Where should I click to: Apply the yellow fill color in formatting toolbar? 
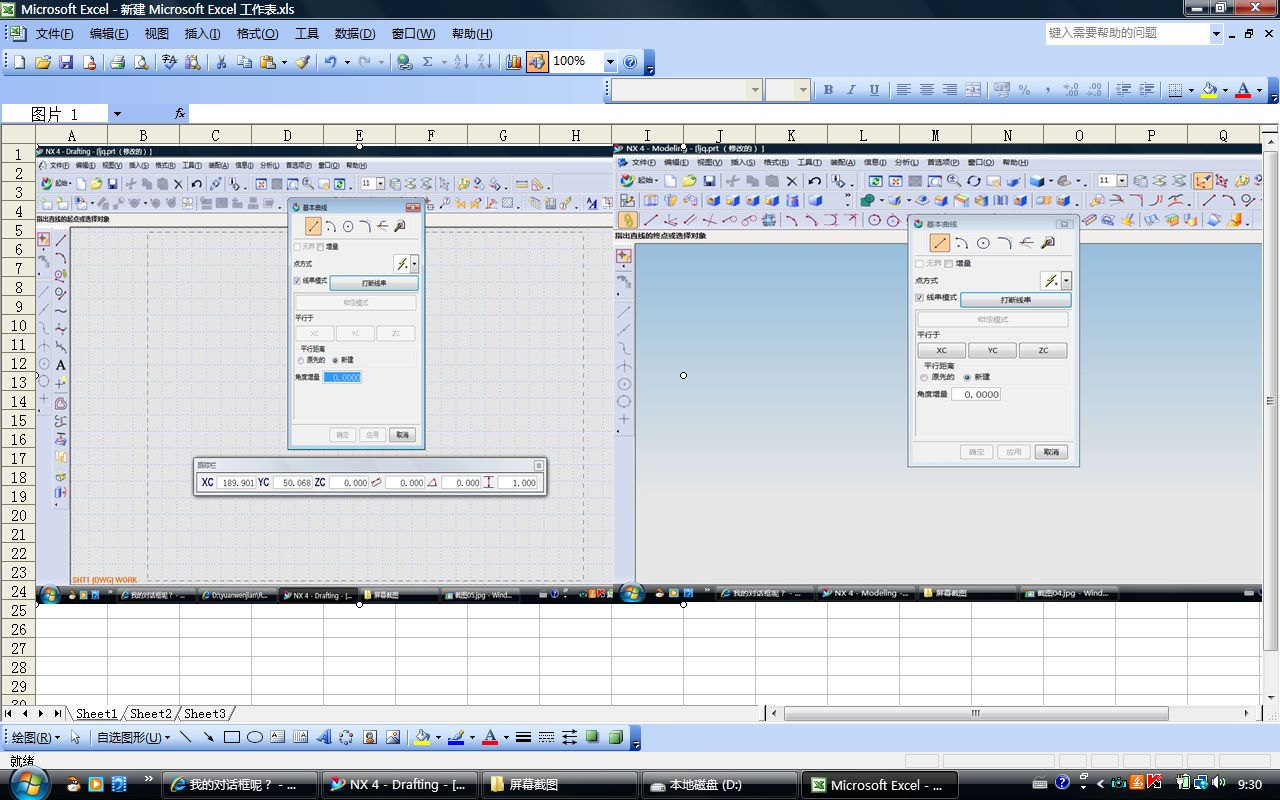click(x=1210, y=90)
